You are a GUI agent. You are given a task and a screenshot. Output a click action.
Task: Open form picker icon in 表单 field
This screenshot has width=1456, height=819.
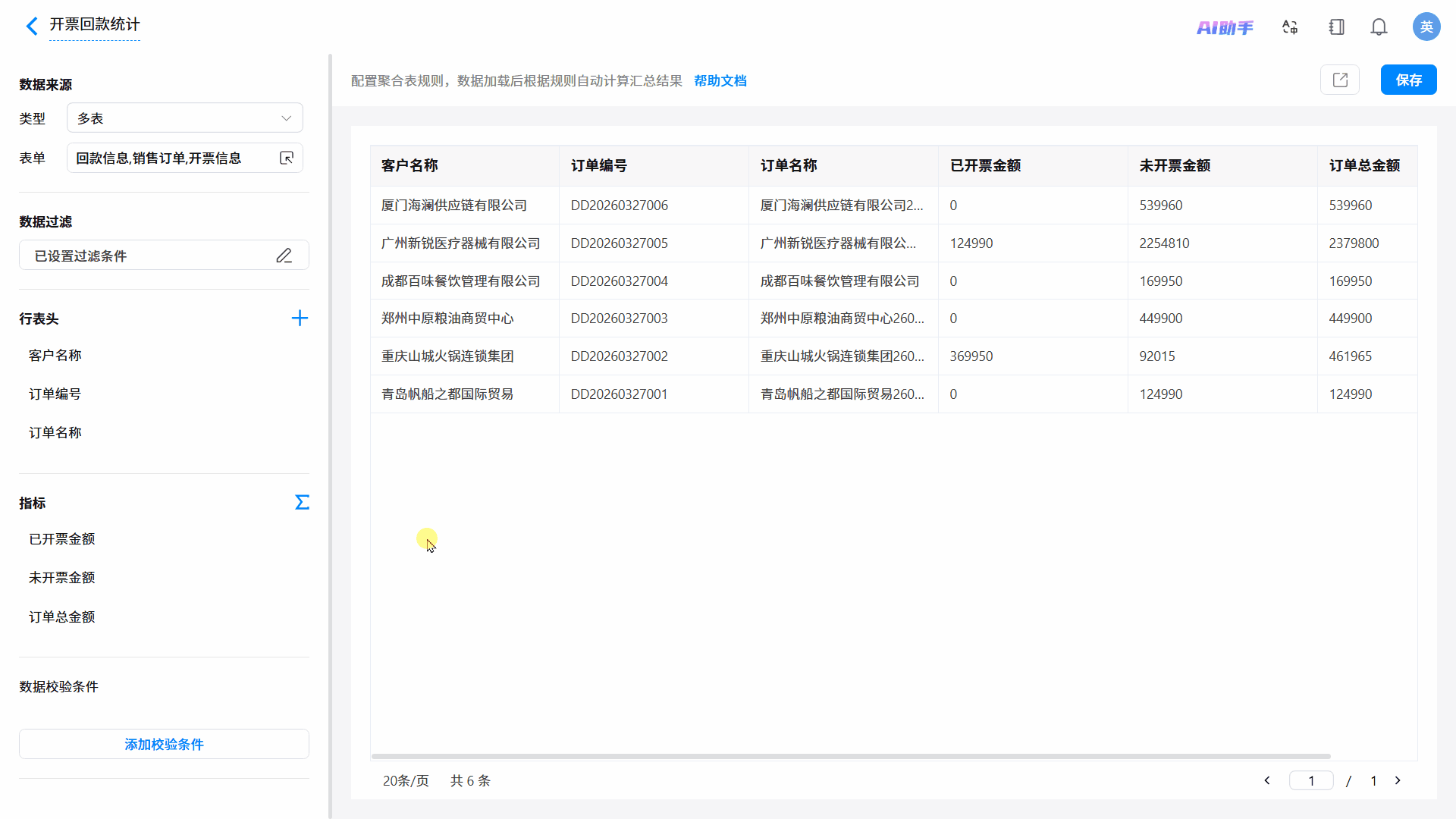coord(287,158)
